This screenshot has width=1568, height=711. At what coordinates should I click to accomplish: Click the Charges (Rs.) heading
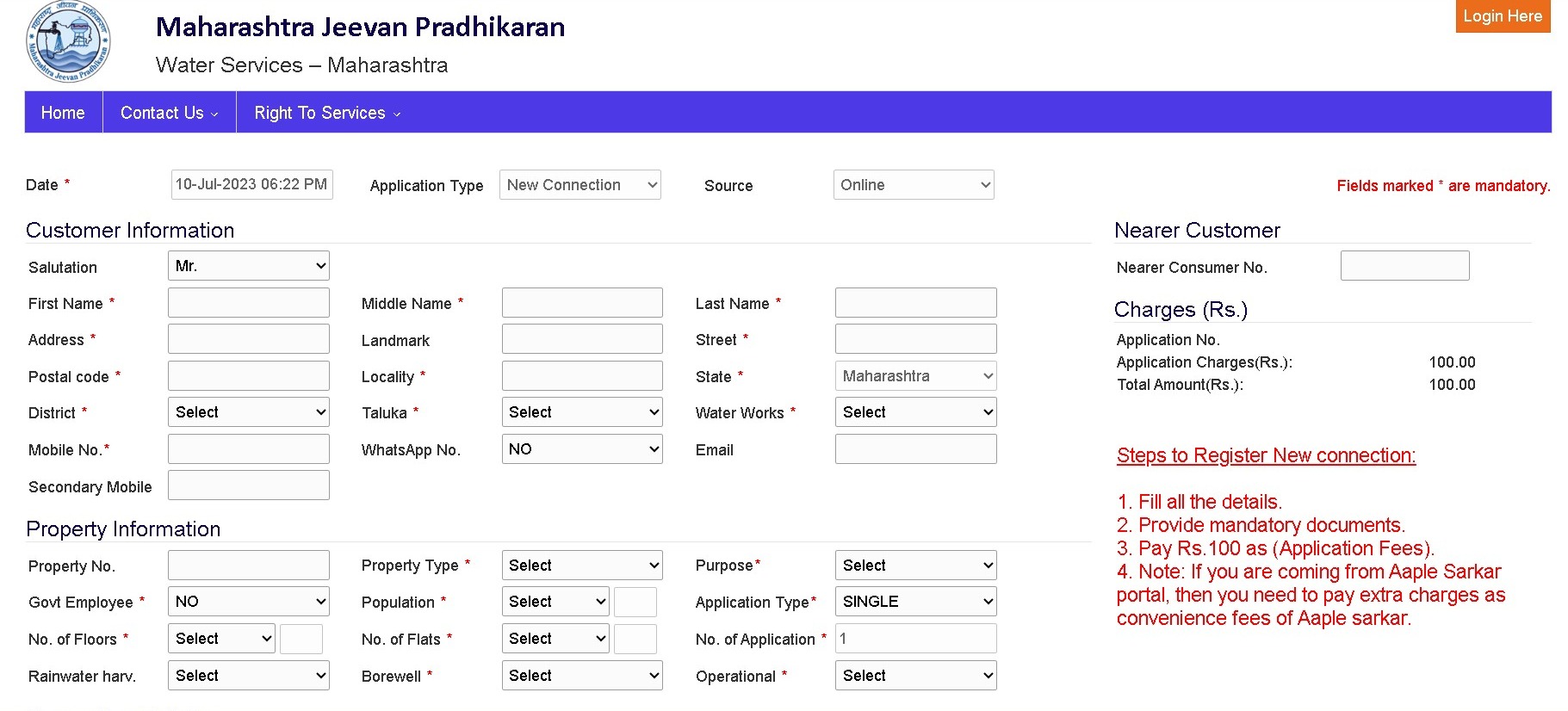pyautogui.click(x=1181, y=309)
